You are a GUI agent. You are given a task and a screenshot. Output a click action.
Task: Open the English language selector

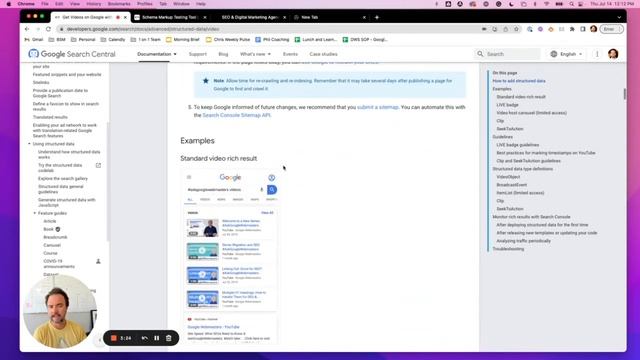point(567,54)
